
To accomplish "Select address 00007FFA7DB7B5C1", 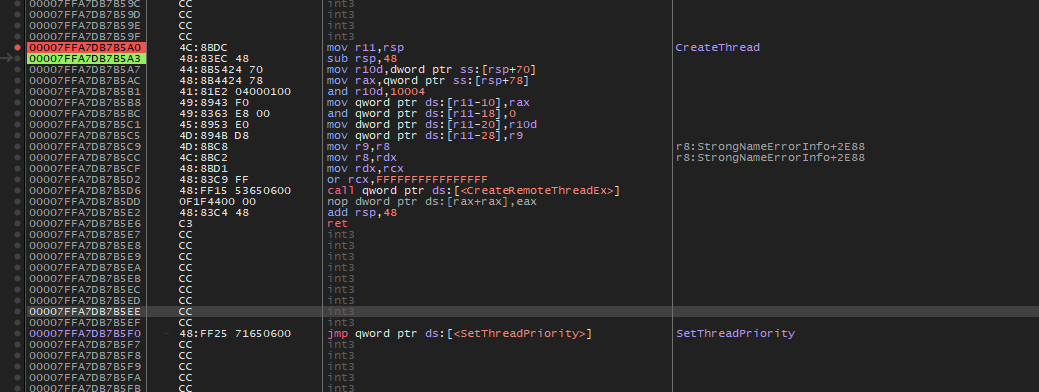I will point(85,124).
